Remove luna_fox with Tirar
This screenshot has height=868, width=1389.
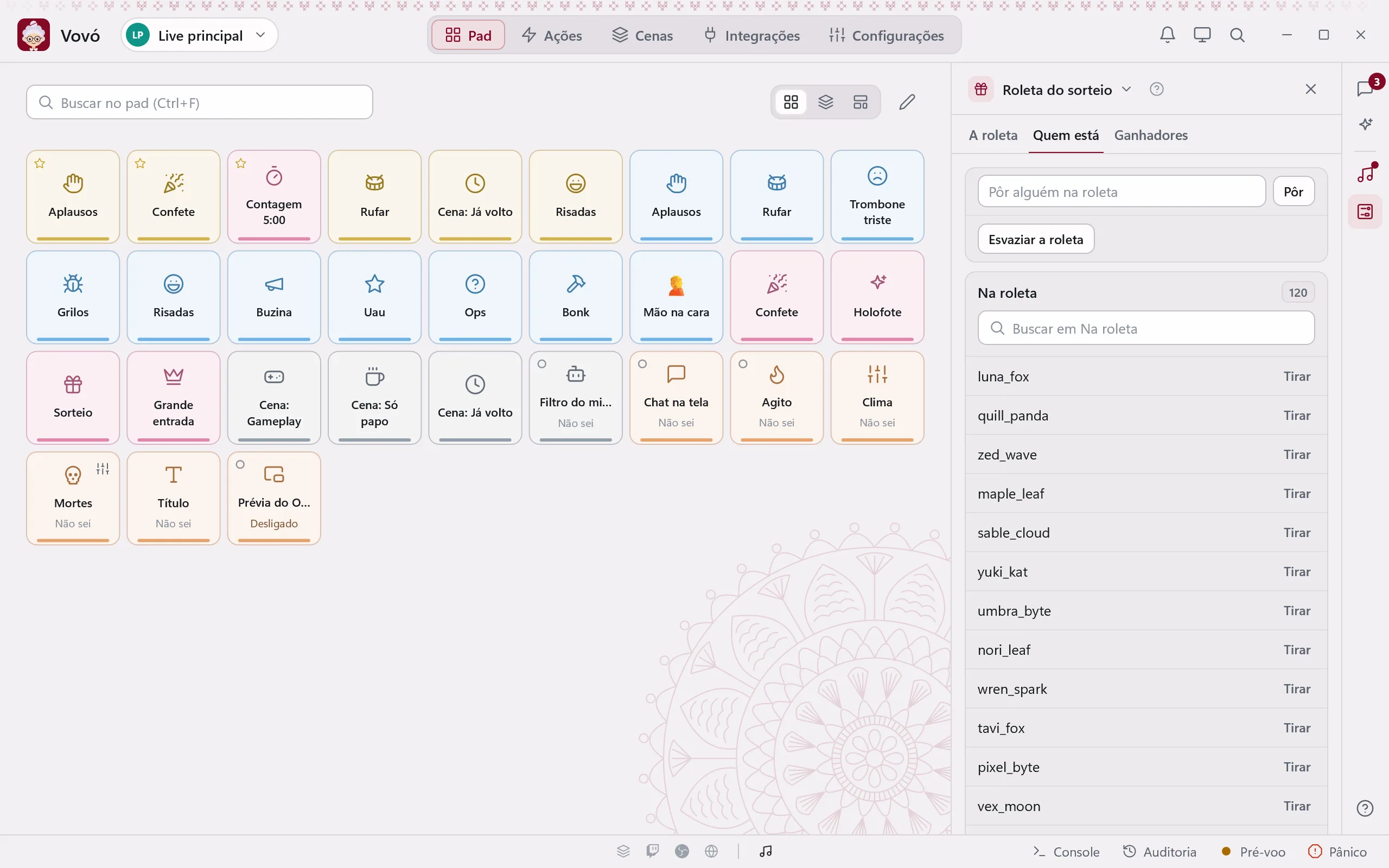tap(1297, 376)
